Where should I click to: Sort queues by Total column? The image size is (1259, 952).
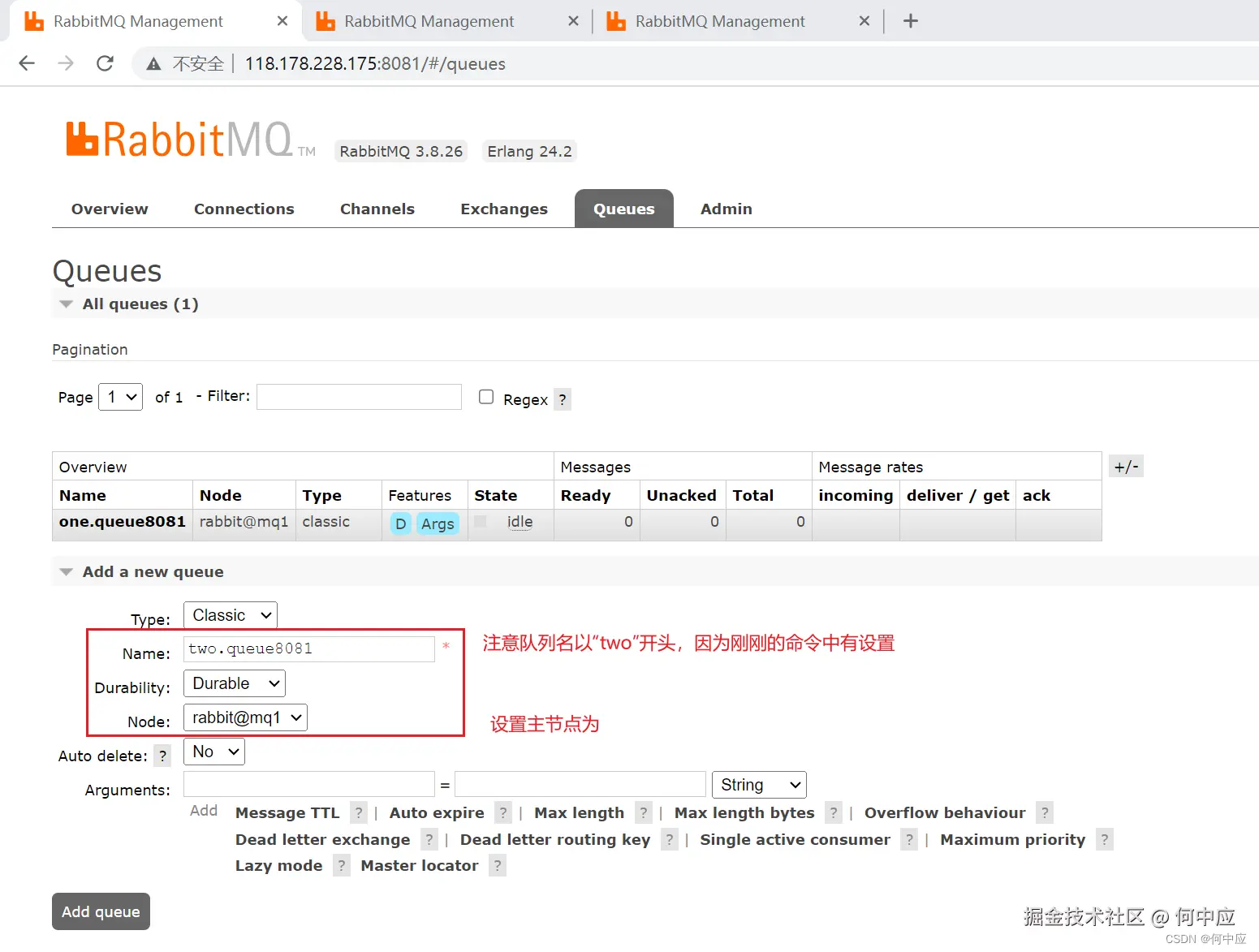click(753, 495)
